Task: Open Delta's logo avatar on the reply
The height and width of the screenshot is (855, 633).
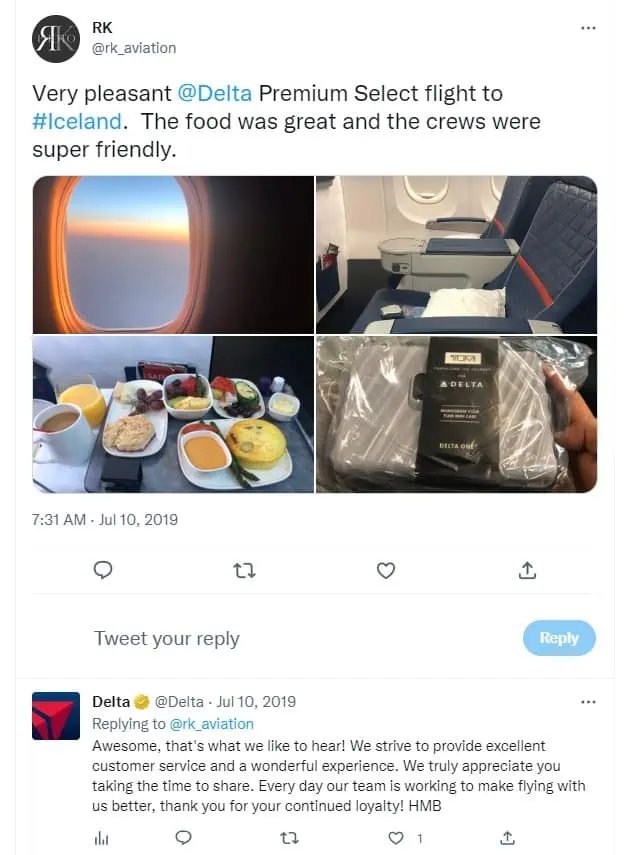Action: tap(56, 716)
